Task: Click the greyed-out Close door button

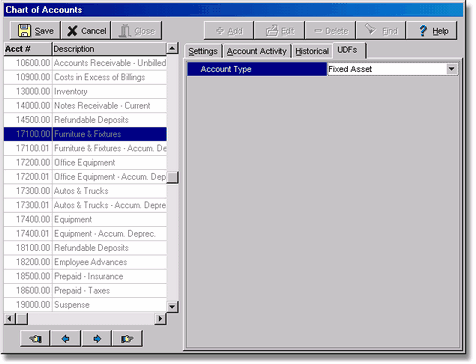Action: (137, 31)
